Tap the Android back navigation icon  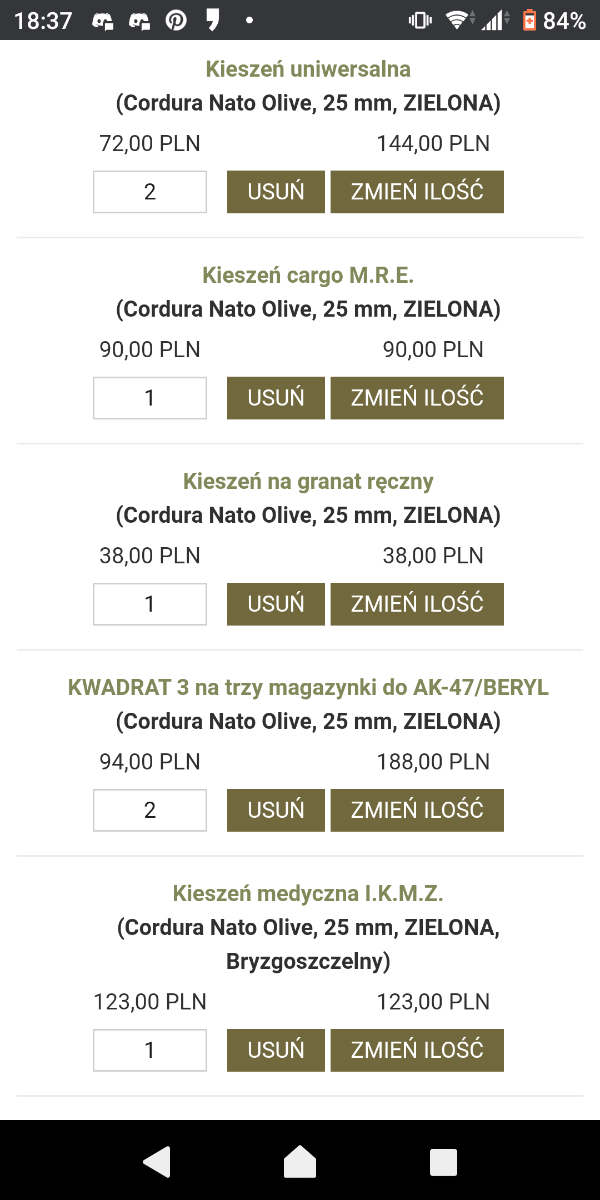(157, 1161)
